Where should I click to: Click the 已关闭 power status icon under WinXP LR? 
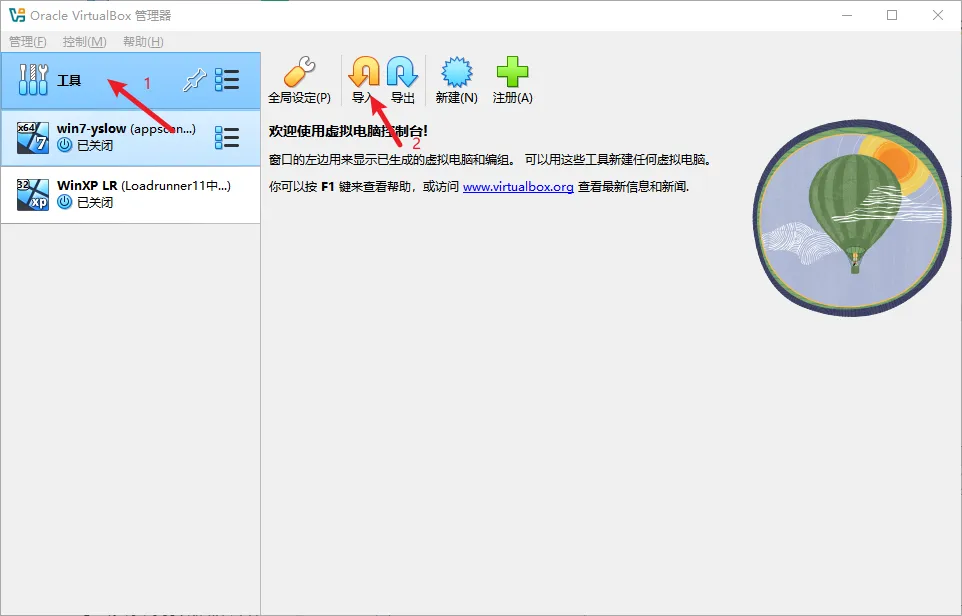(65, 202)
